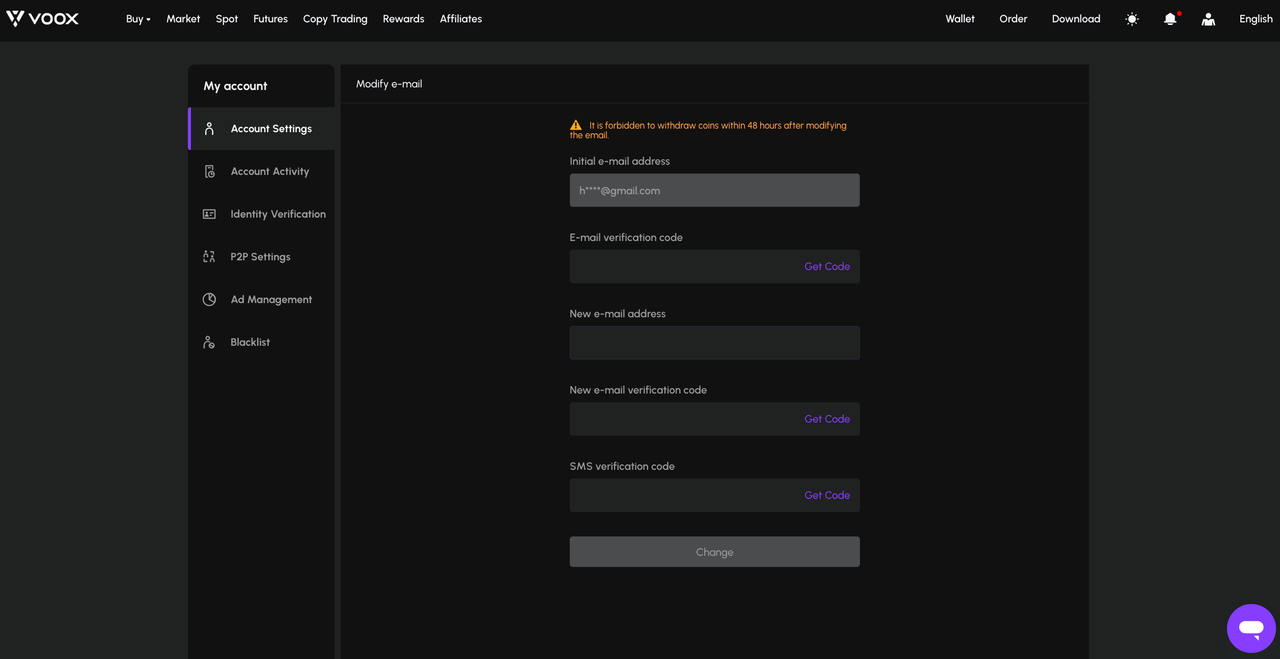1280x659 pixels.
Task: Click the My account heading
Action: pyautogui.click(x=235, y=86)
